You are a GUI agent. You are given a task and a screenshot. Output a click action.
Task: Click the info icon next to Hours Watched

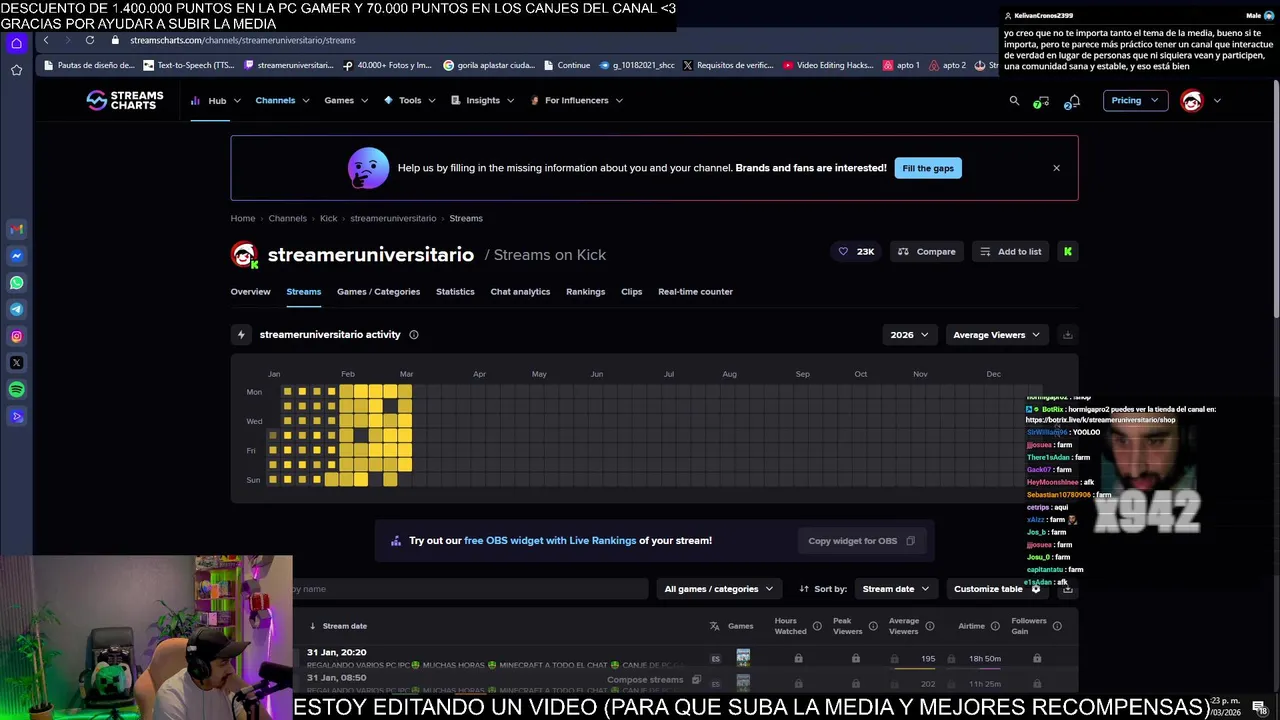coord(817,626)
